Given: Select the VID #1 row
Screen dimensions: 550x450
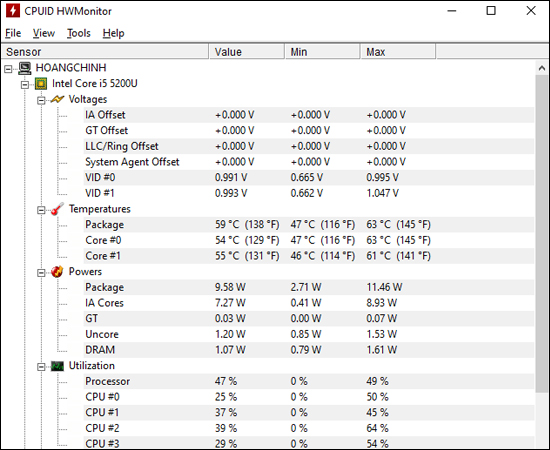Looking at the screenshot, I should pos(309,193).
